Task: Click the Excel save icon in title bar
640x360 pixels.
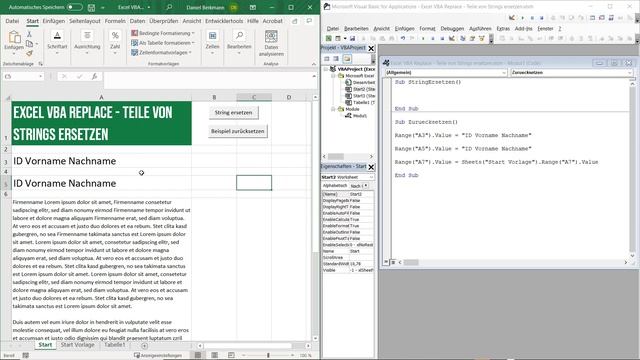Action: coord(91,7)
